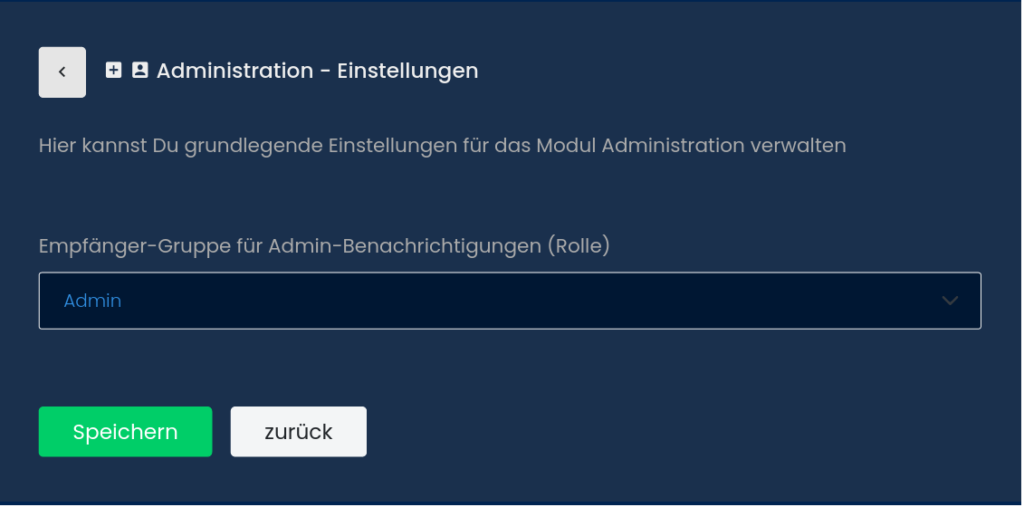Click the back chevron button in header
This screenshot has width=1024, height=507.
pyautogui.click(x=62, y=72)
